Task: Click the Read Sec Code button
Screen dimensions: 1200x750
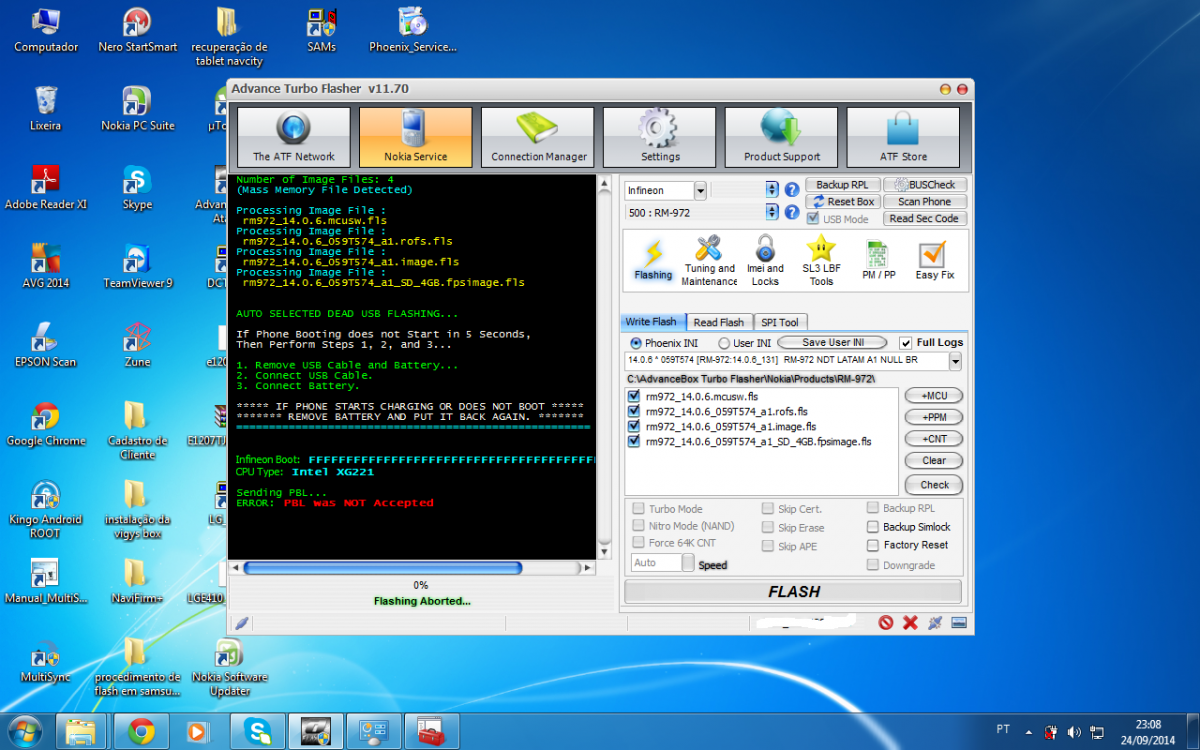Action: pyautogui.click(x=923, y=218)
